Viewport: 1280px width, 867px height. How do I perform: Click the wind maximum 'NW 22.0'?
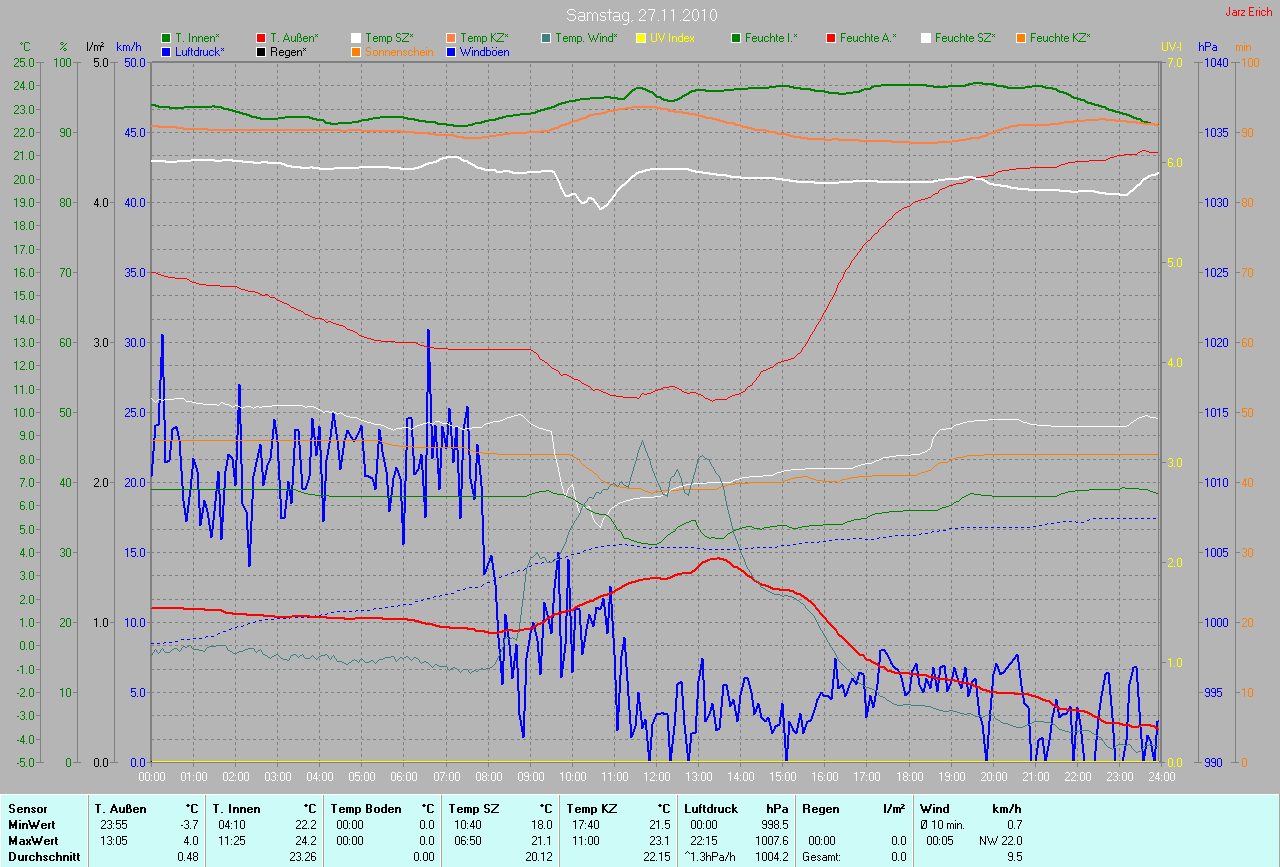tap(1001, 841)
